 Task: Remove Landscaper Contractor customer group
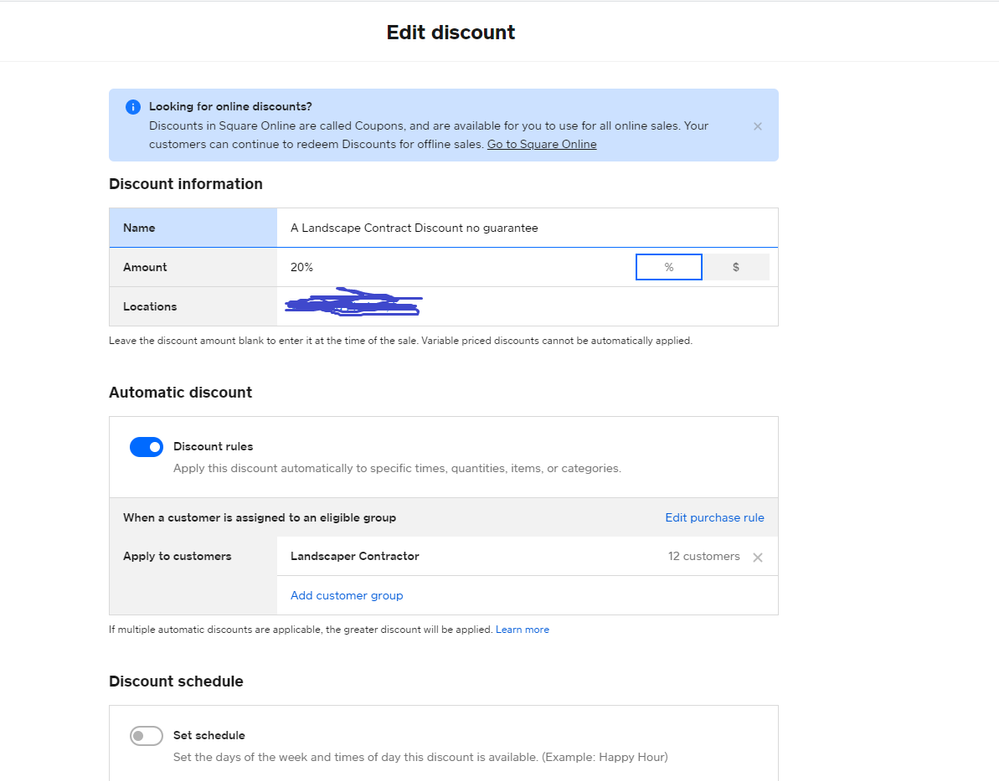coord(757,557)
